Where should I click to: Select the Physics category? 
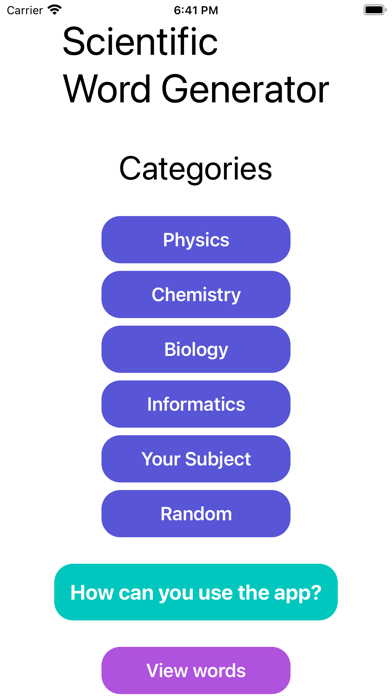click(196, 240)
